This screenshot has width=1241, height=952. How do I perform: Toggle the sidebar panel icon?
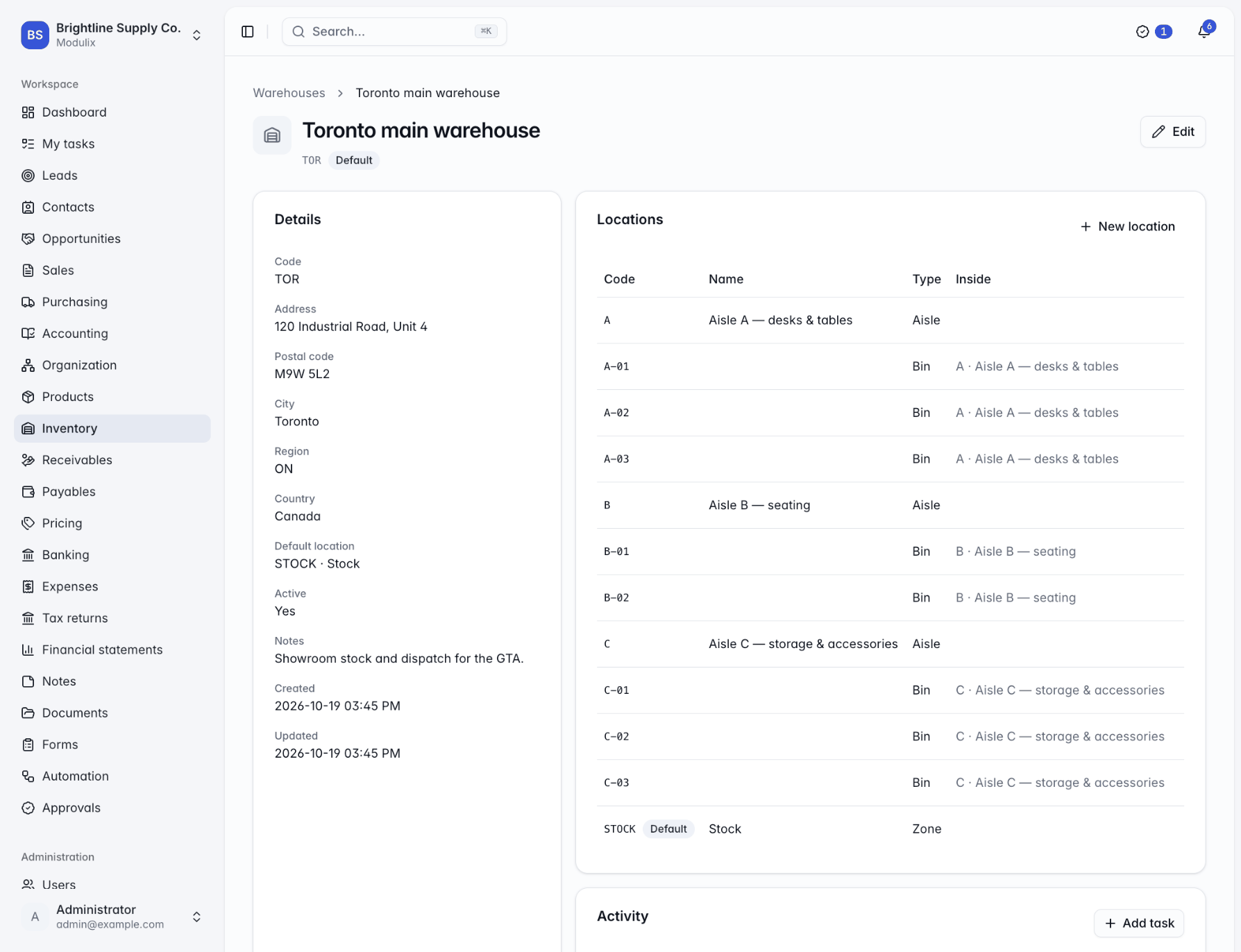[248, 32]
